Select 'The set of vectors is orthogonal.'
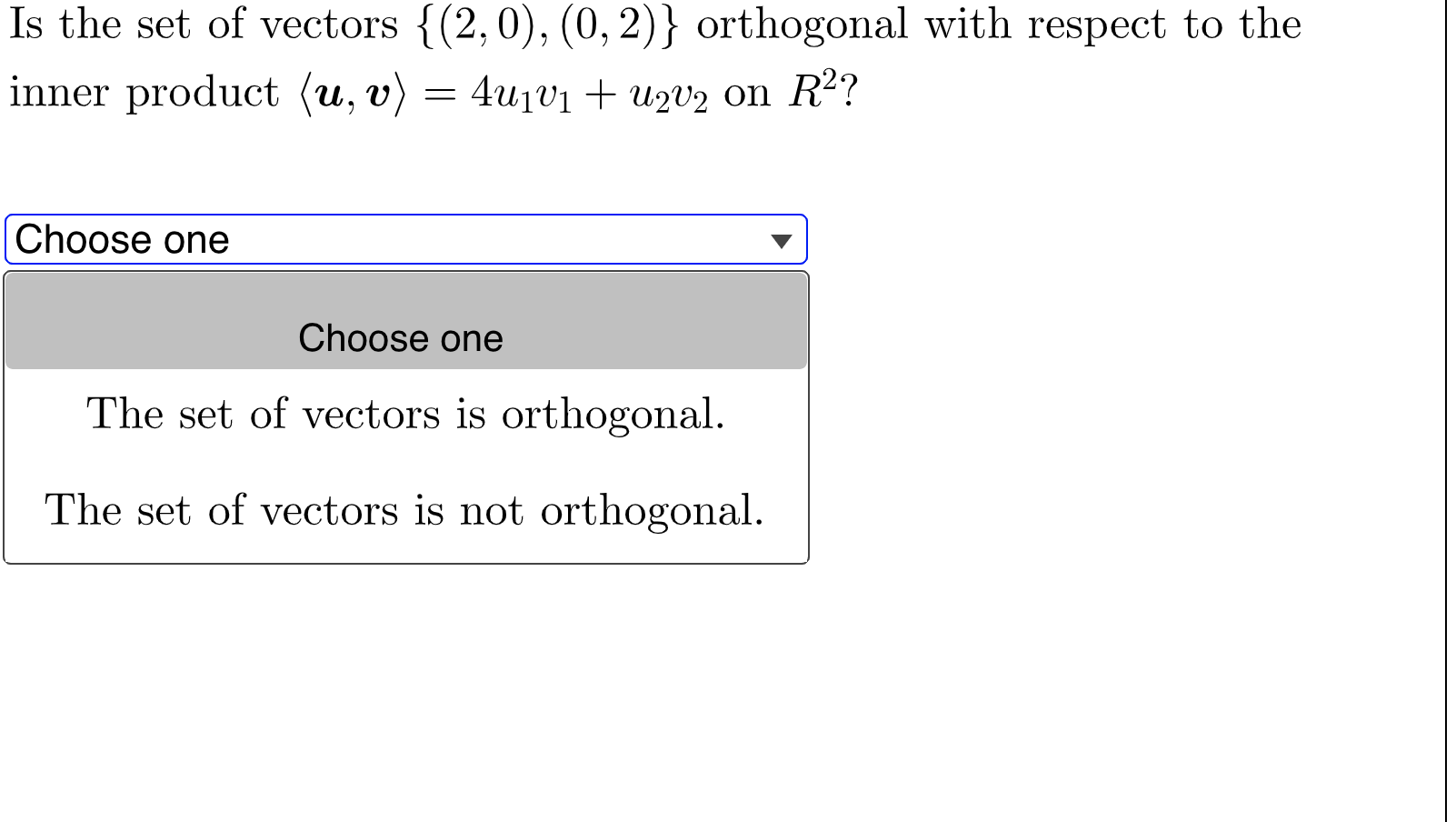 pyautogui.click(x=408, y=417)
